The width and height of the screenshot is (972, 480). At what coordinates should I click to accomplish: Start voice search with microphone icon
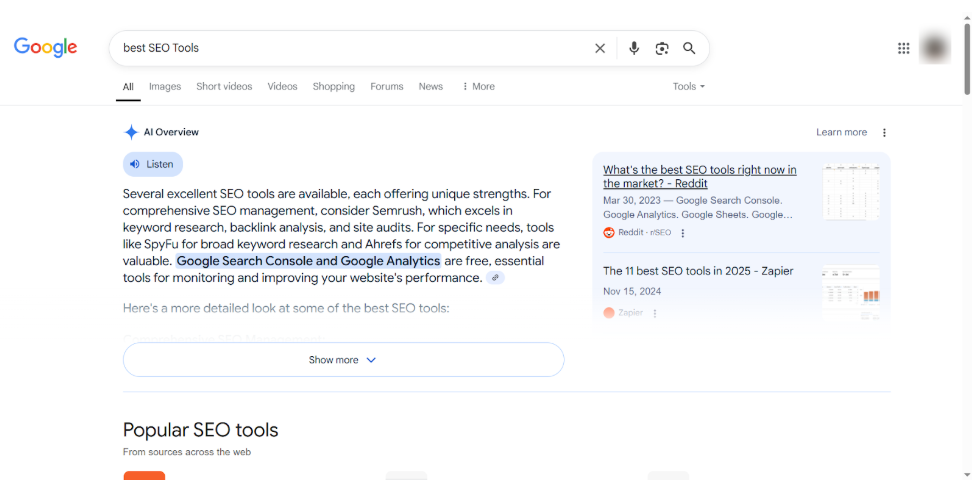click(x=634, y=48)
